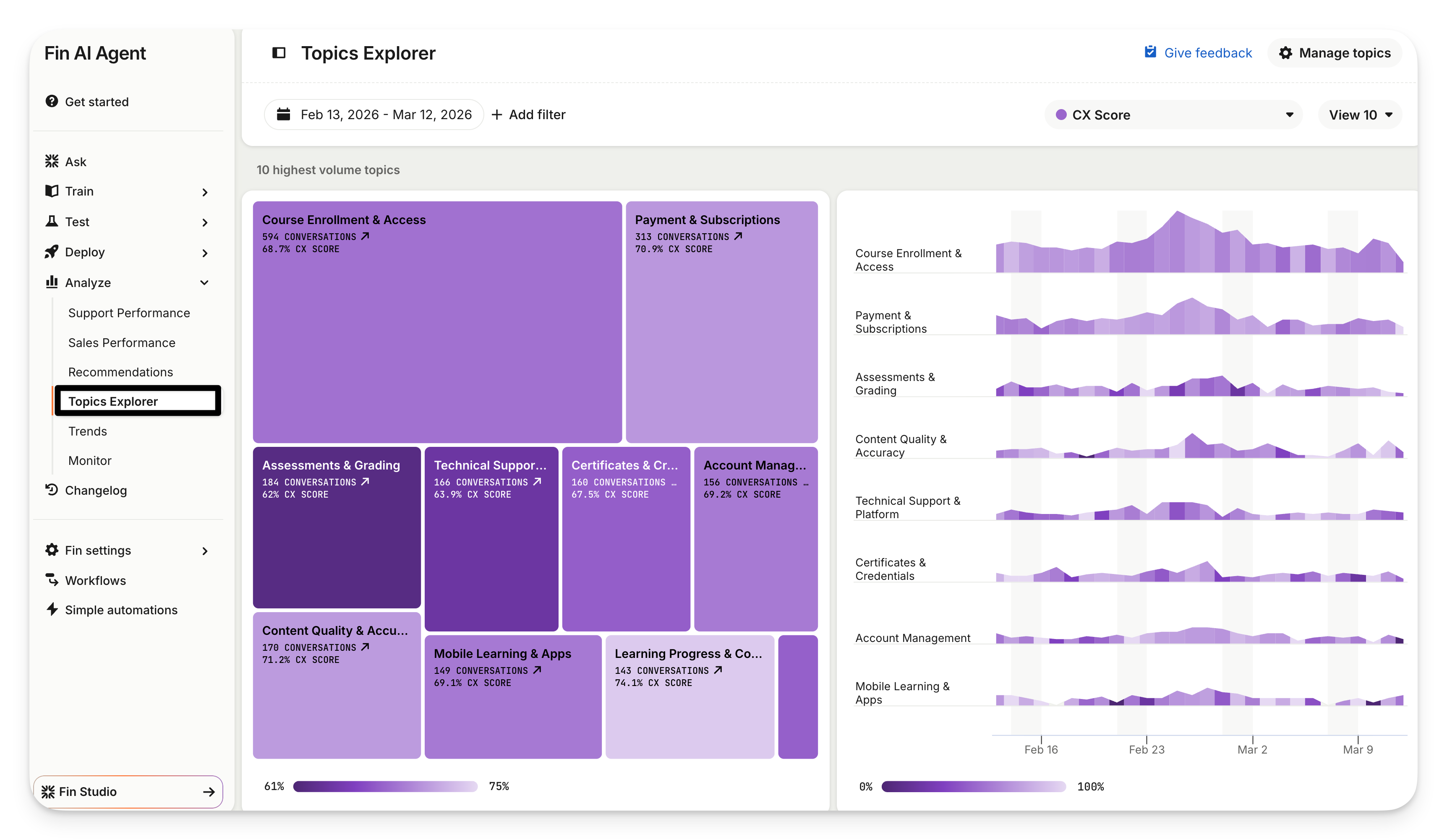The height and width of the screenshot is (840, 1447).
Task: Click the Fin settings gear icon
Action: coord(52,550)
